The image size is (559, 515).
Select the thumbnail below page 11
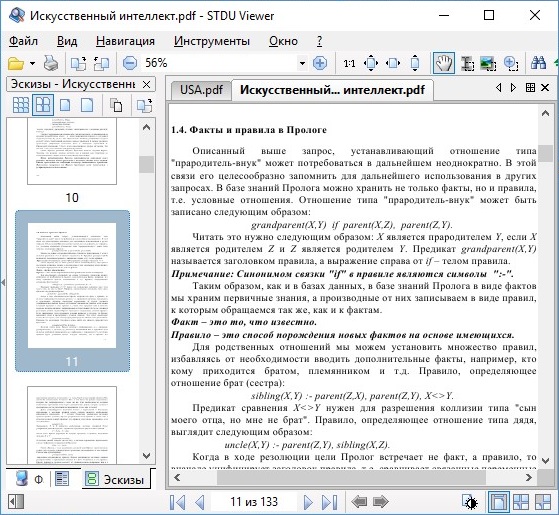(x=72, y=425)
